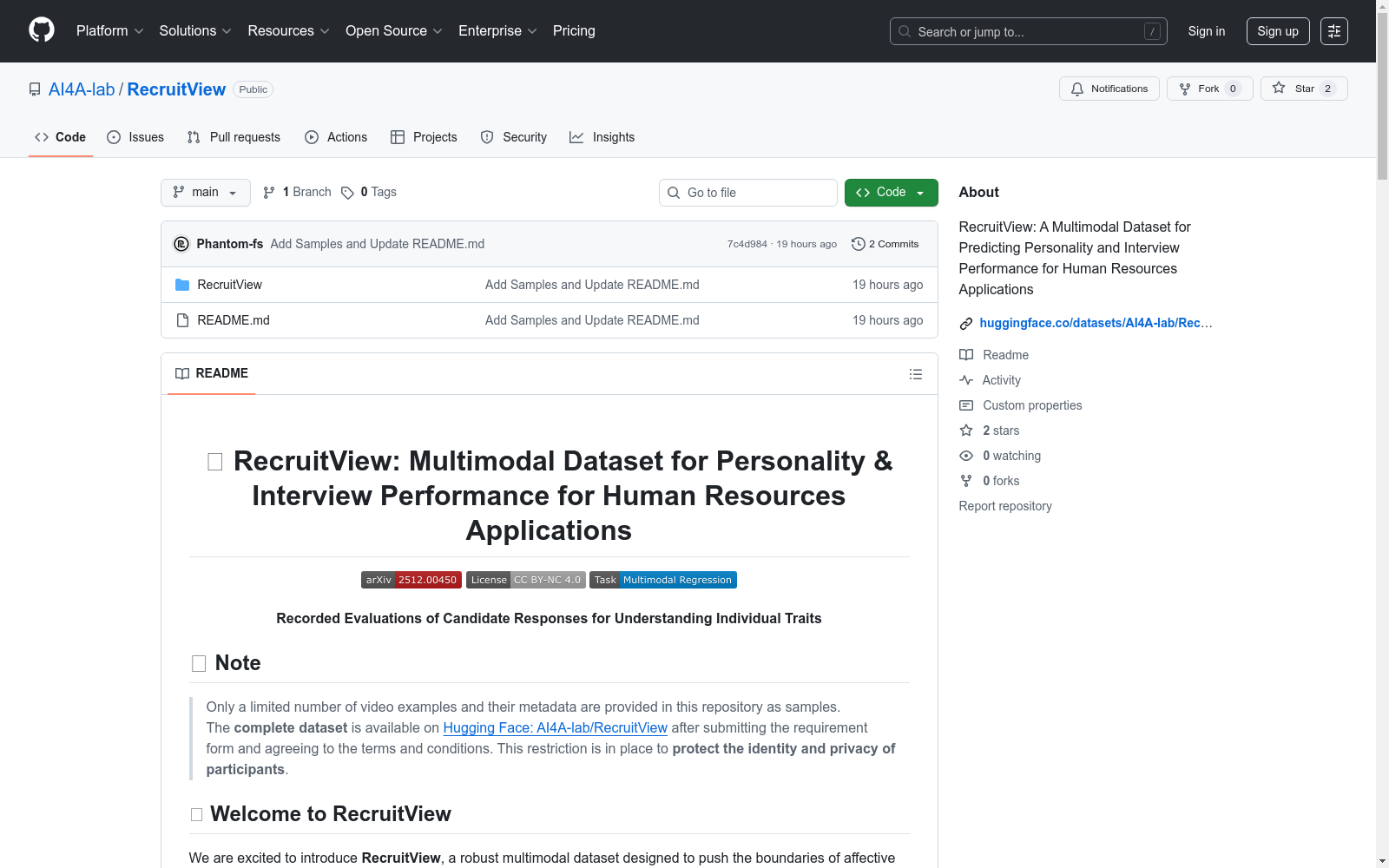Open commit history clock icon
Screen dimensions: 1389x868
coord(859,244)
